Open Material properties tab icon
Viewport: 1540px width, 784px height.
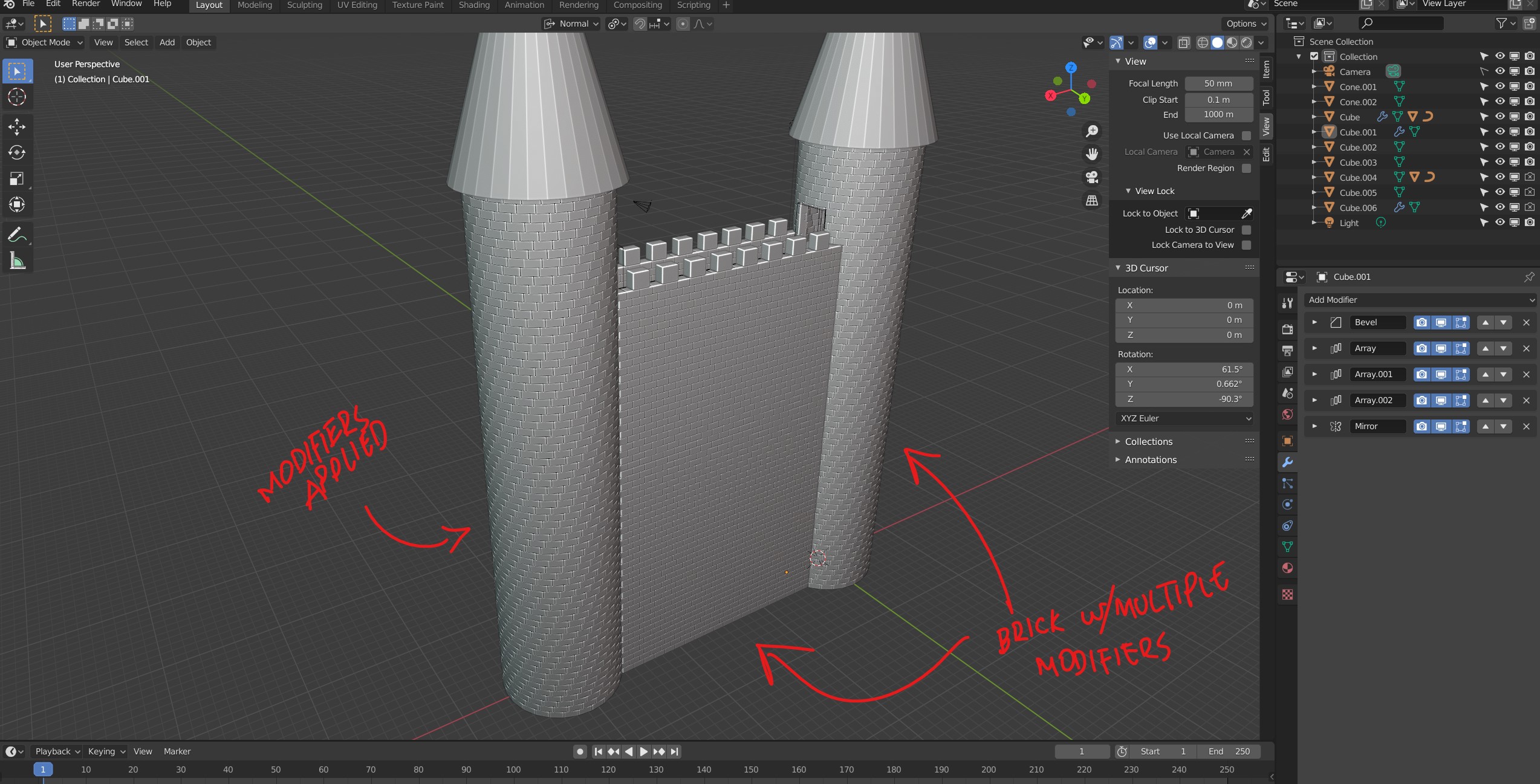(x=1288, y=568)
